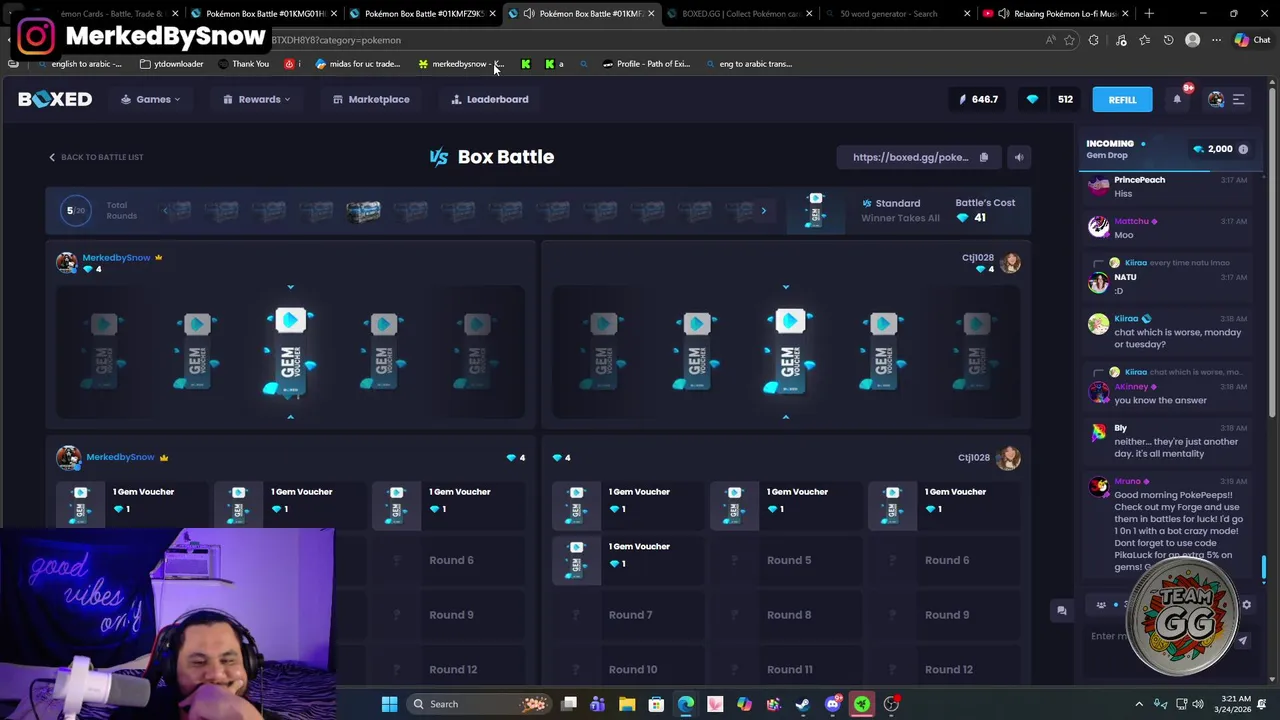
Task: Open info icon beside 2,000 gem drop
Action: click(1243, 149)
